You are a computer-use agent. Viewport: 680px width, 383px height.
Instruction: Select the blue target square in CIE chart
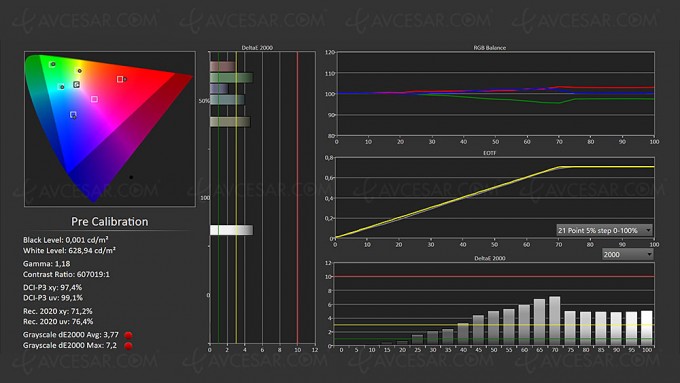pos(73,115)
